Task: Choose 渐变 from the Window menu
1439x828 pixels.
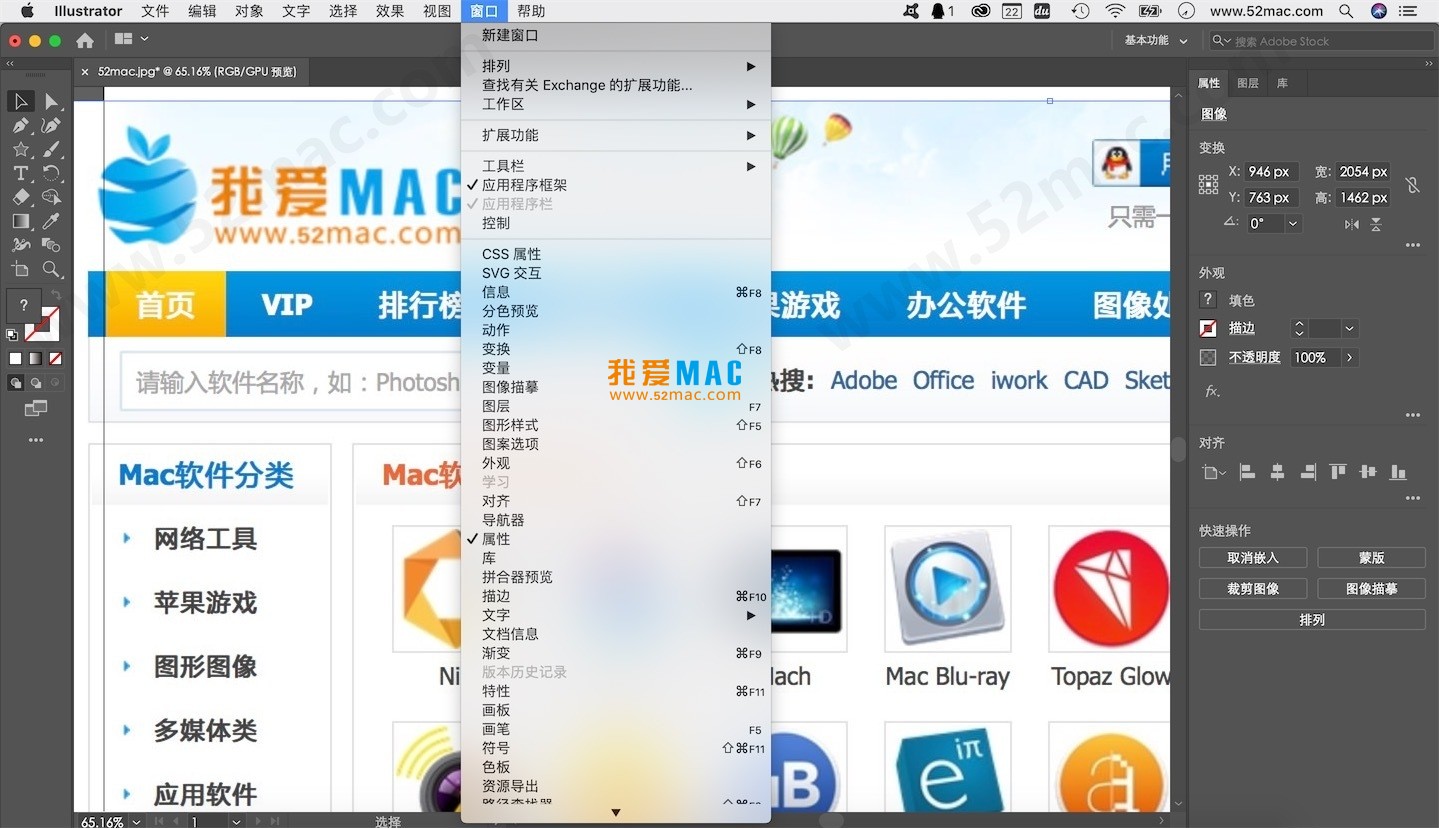Action: [x=616, y=653]
